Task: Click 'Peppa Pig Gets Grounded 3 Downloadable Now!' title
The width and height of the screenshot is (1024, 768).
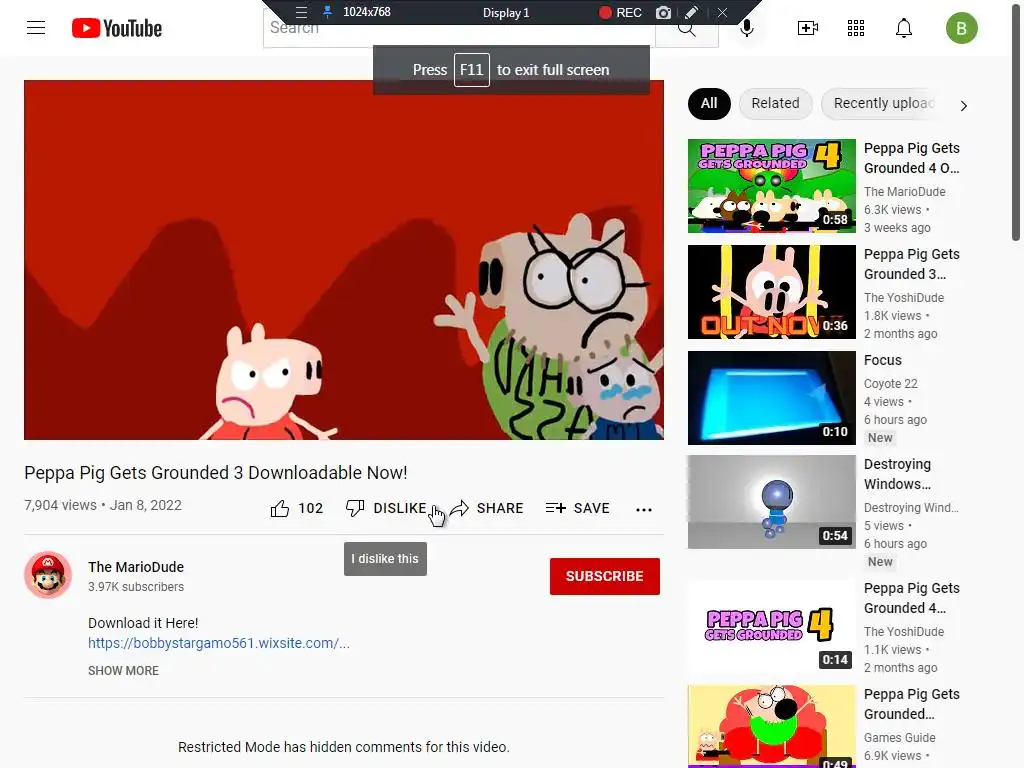Action: (216, 473)
